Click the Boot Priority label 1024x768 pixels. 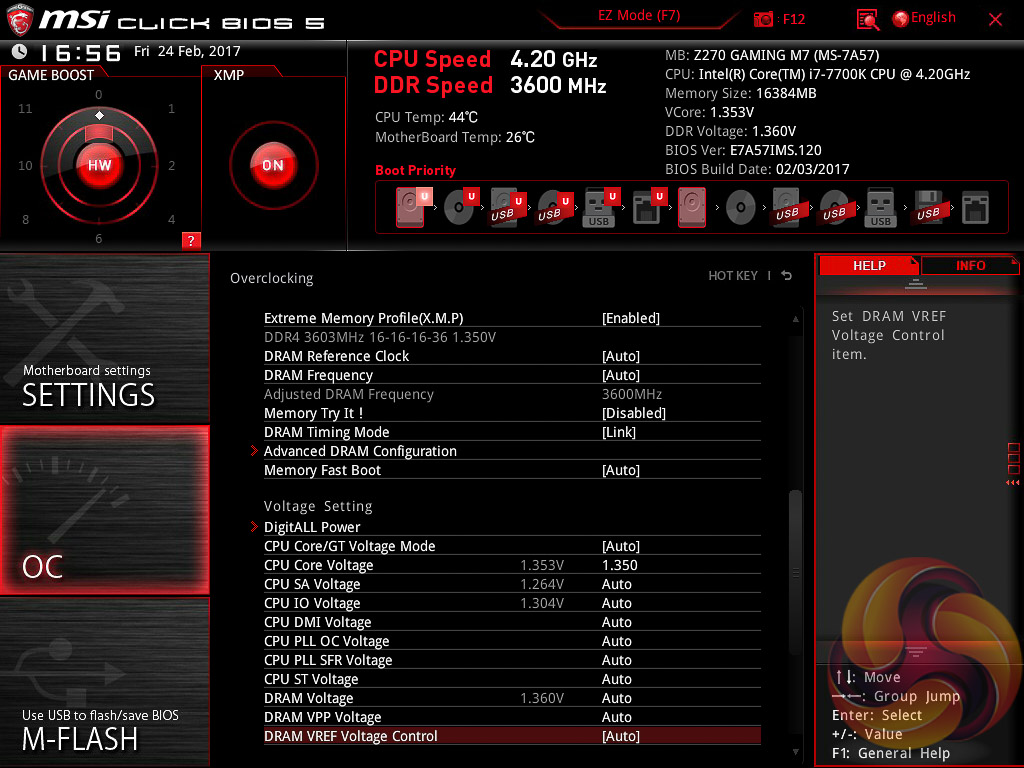[415, 170]
